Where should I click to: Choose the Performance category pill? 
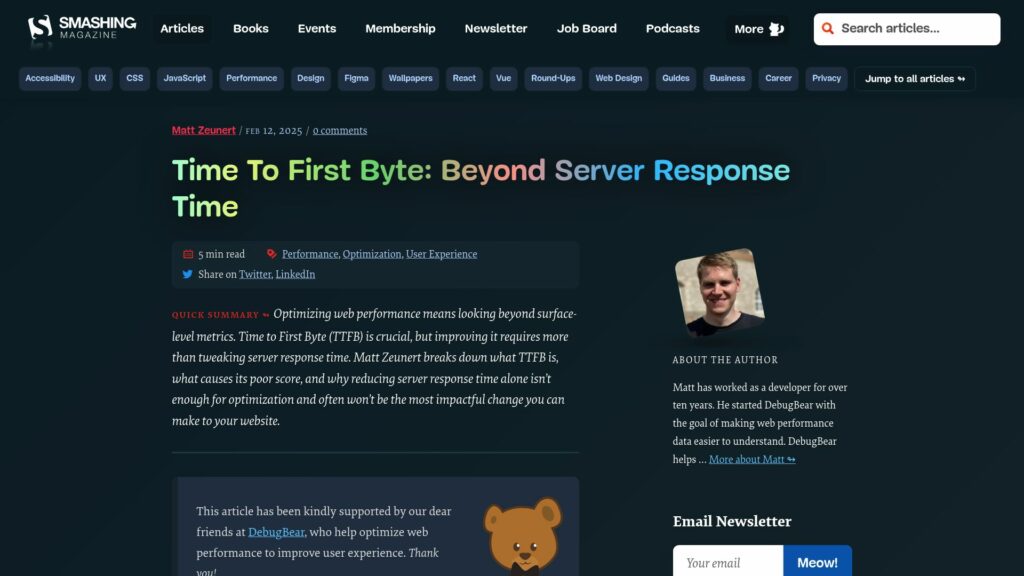(251, 78)
